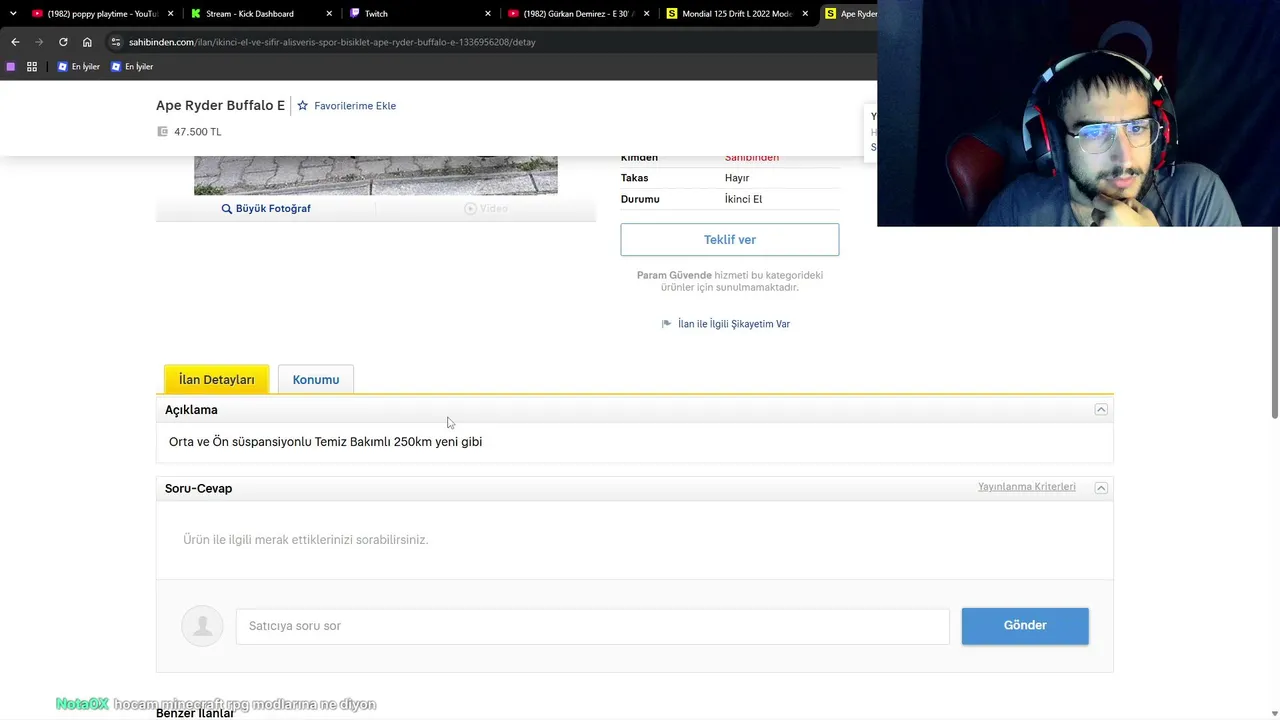1280x720 pixels.
Task: Open 'İlan ile İlgili Şikayetim Var' link
Action: (x=734, y=324)
